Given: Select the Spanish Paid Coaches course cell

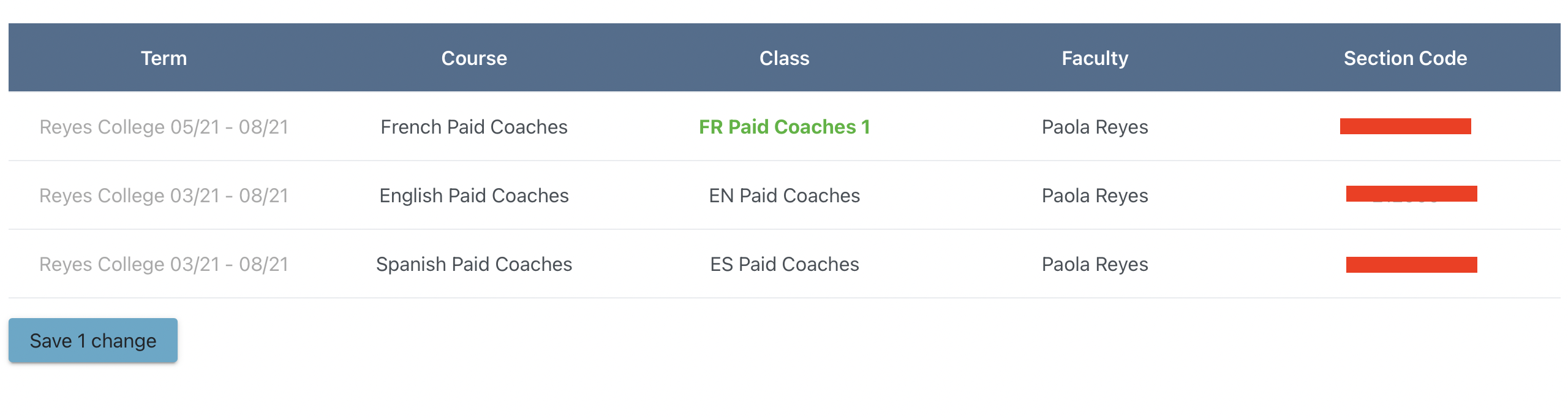Looking at the screenshot, I should coord(474,264).
